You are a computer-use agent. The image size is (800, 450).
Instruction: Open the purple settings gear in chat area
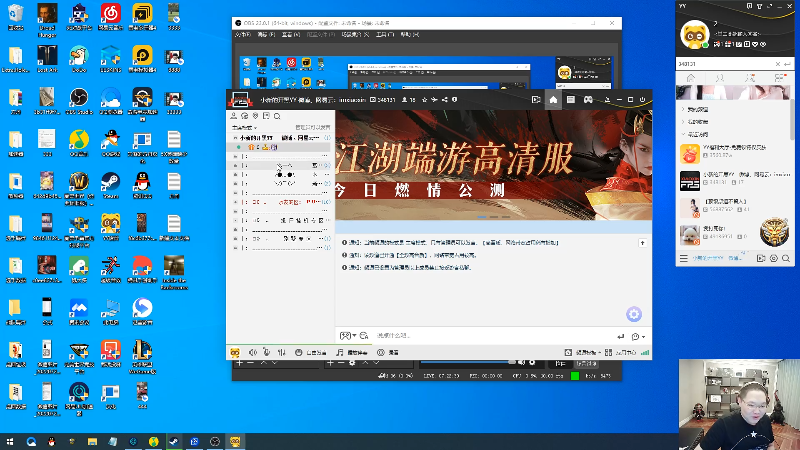click(634, 314)
